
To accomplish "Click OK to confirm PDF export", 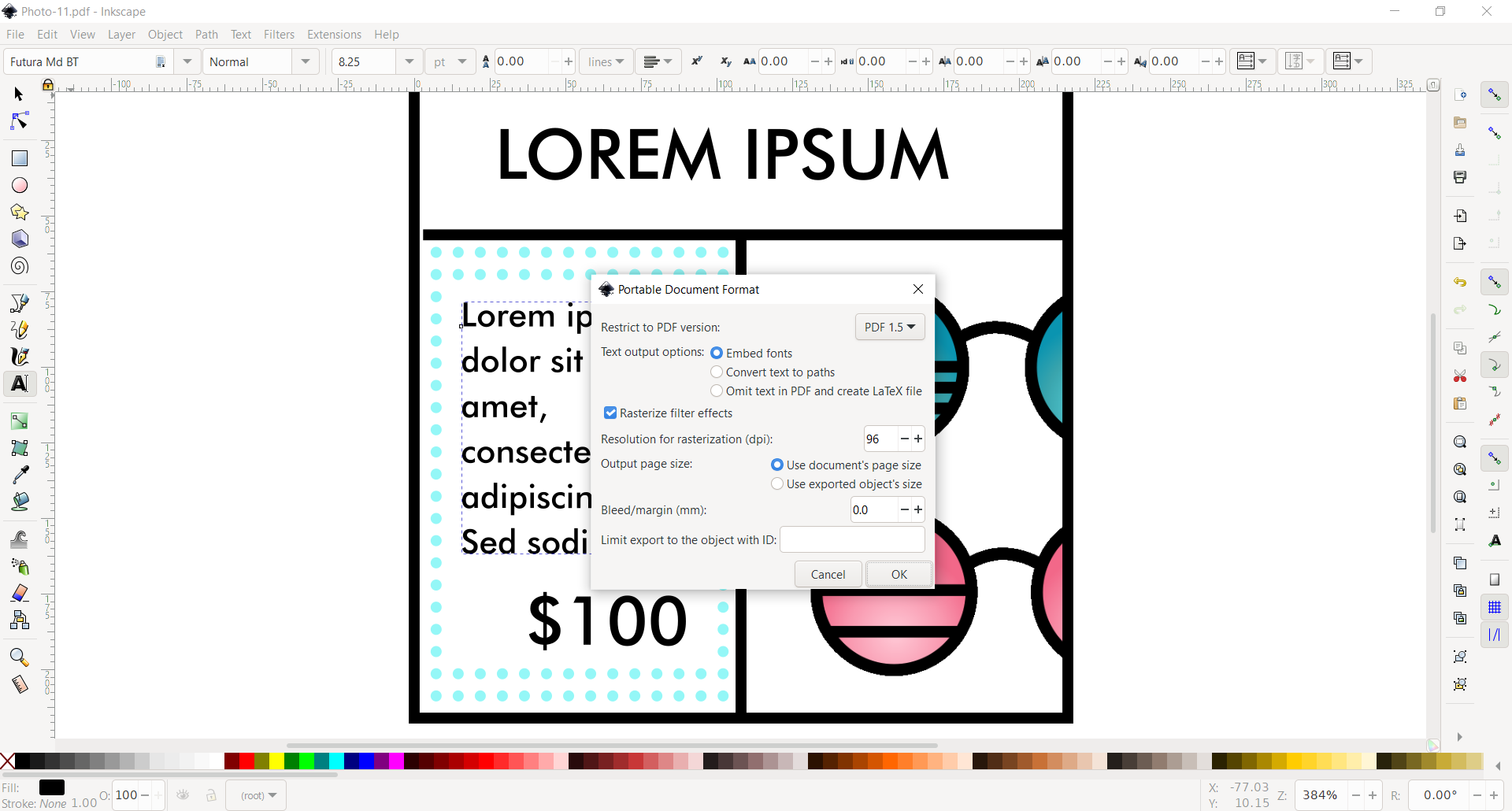I will pos(899,575).
